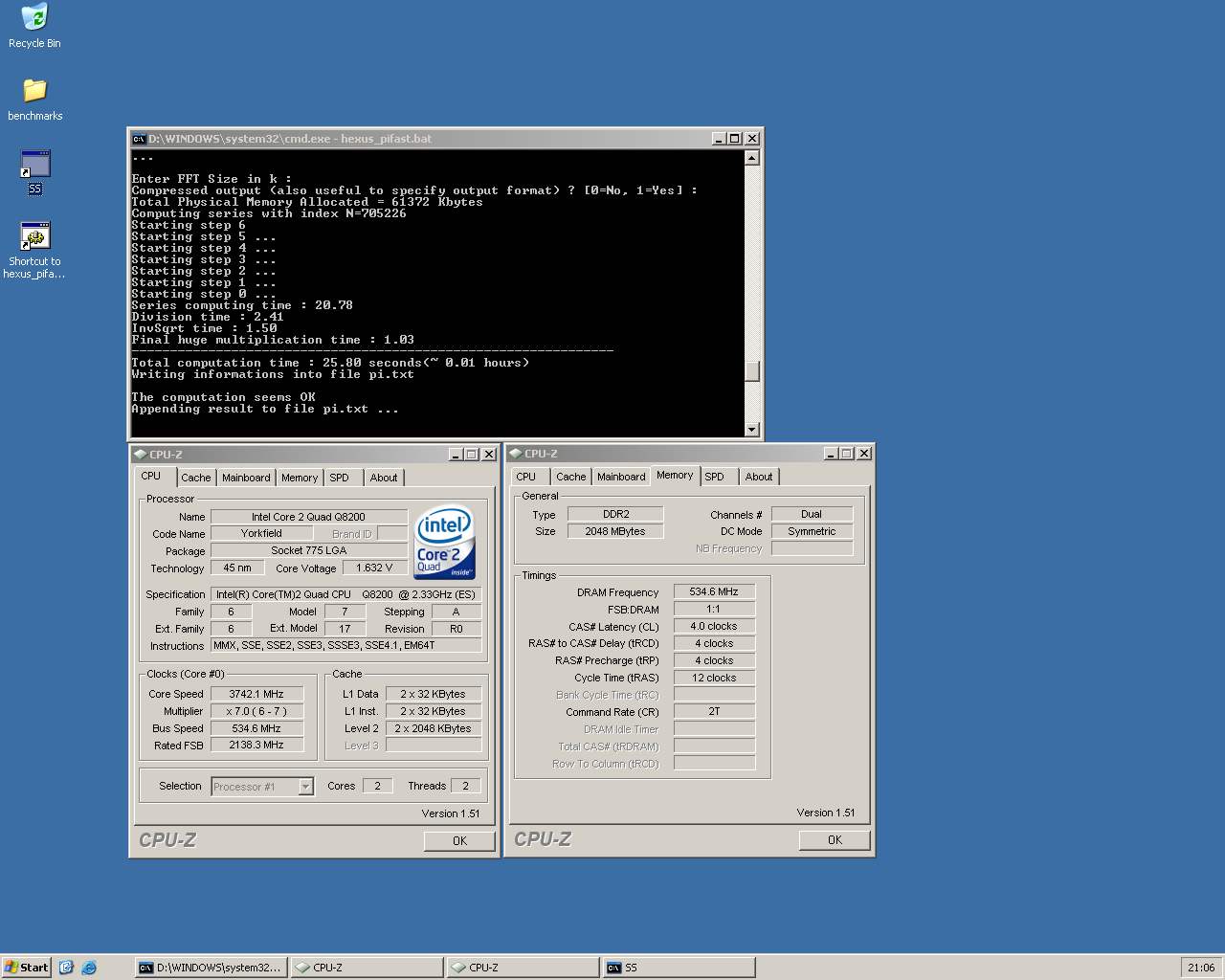Screen dimensions: 1225x980
Task: Close the left CPU-Z window
Action: 489,455
